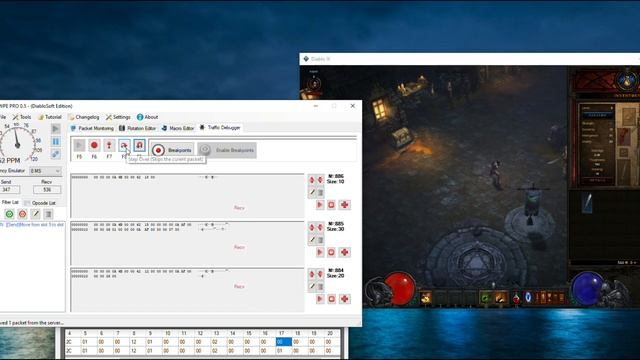The width and height of the screenshot is (640, 360).
Task: Click the trash icon for packet 884
Action: [x=320, y=287]
